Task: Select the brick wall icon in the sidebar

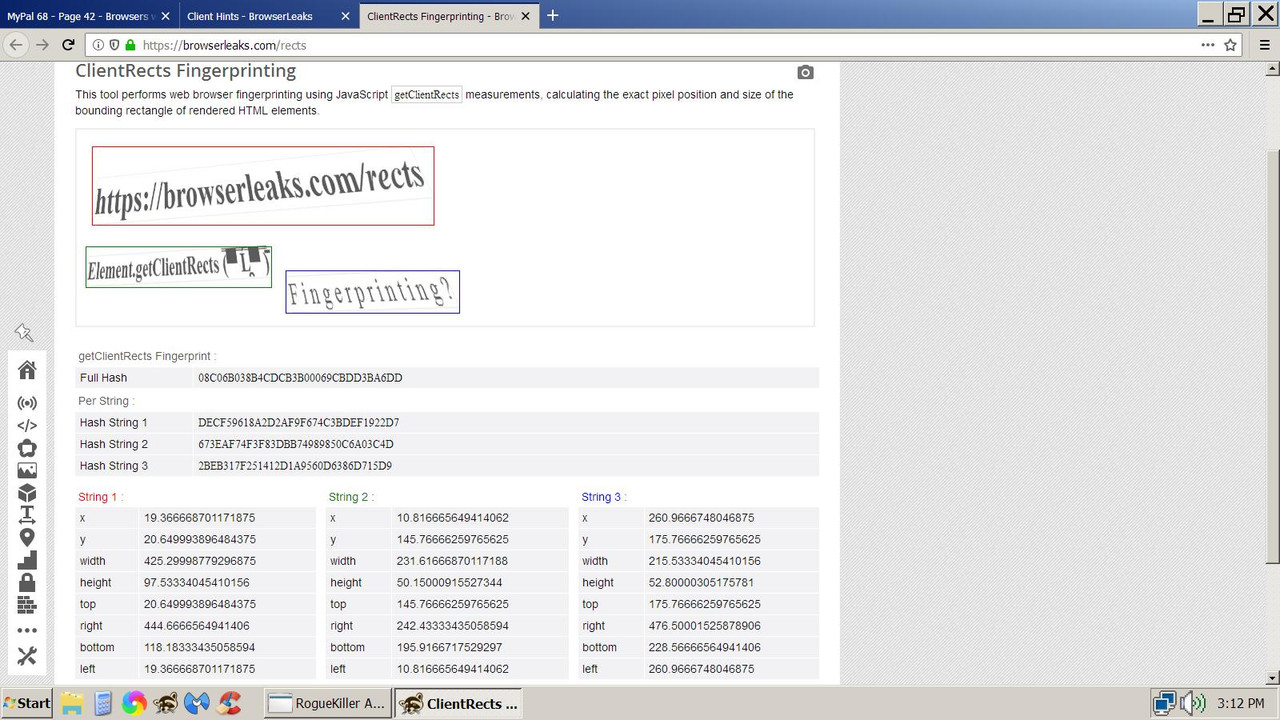Action: pyautogui.click(x=27, y=605)
